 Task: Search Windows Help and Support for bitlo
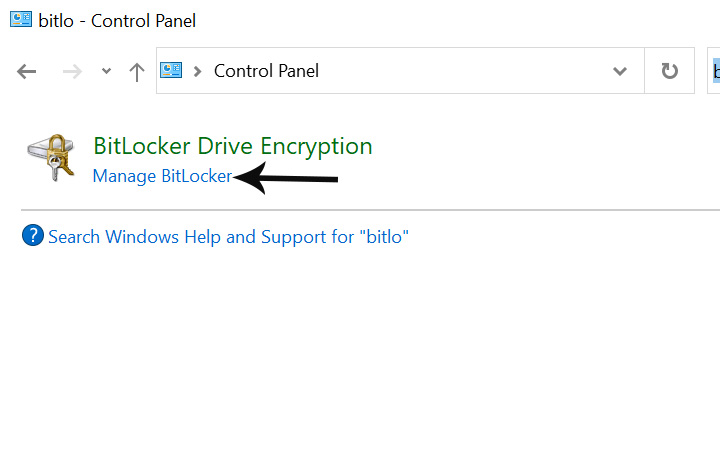coord(228,237)
